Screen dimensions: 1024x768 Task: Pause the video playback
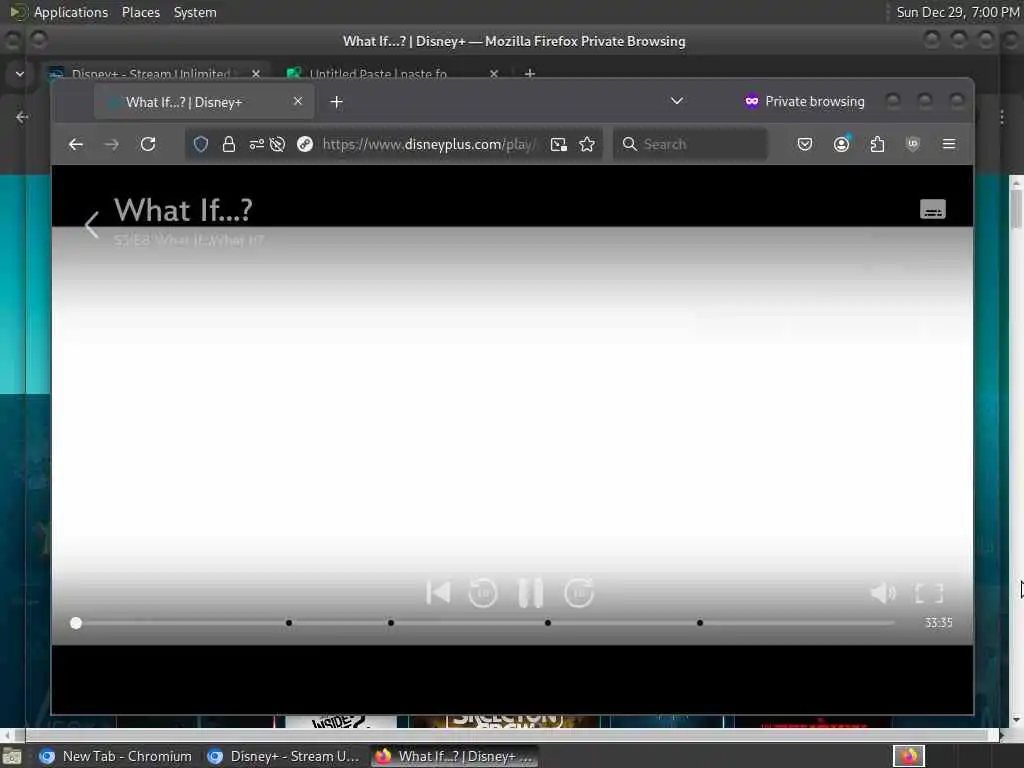click(x=530, y=593)
